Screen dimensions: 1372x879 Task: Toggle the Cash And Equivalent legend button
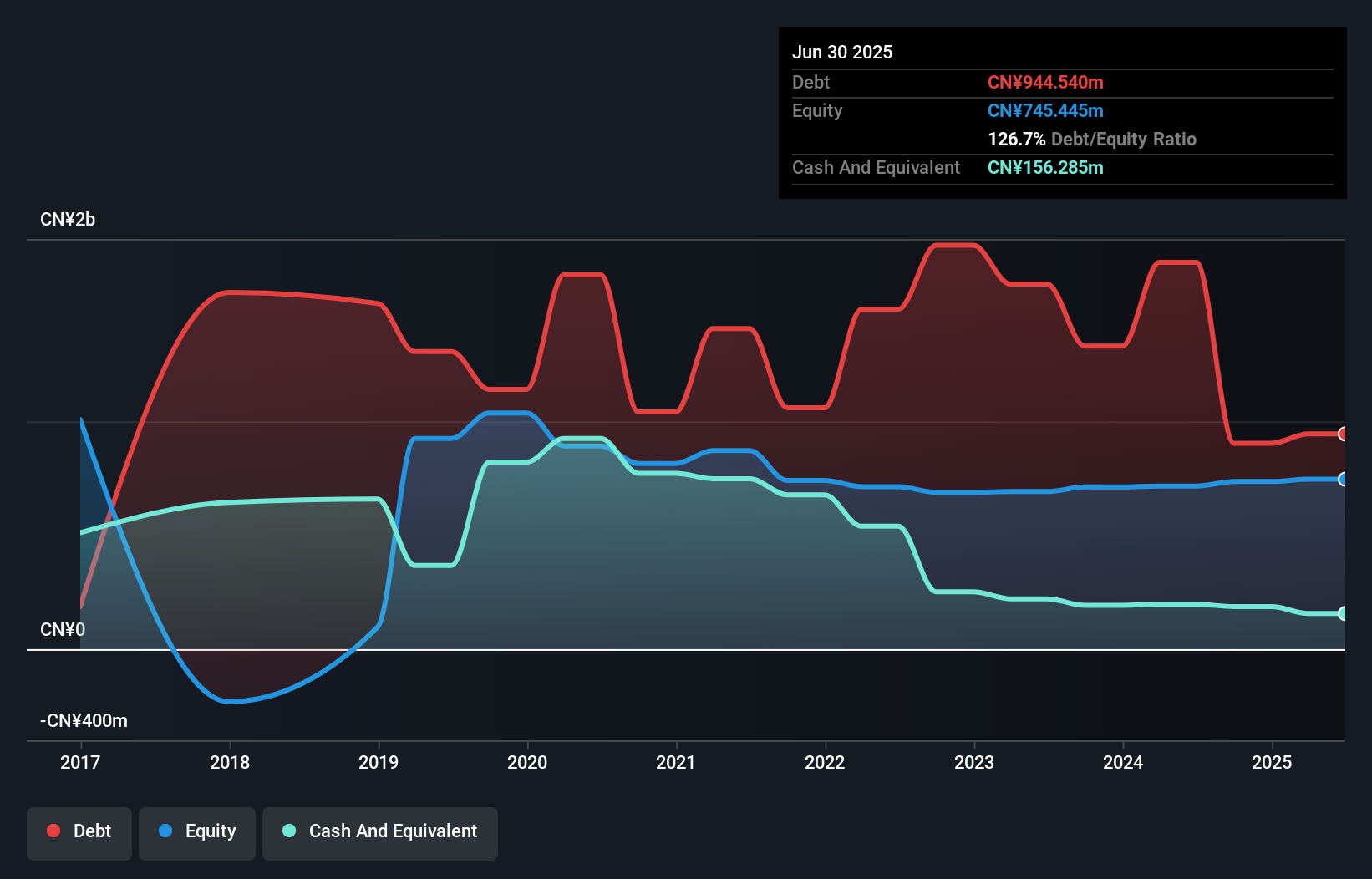click(380, 833)
